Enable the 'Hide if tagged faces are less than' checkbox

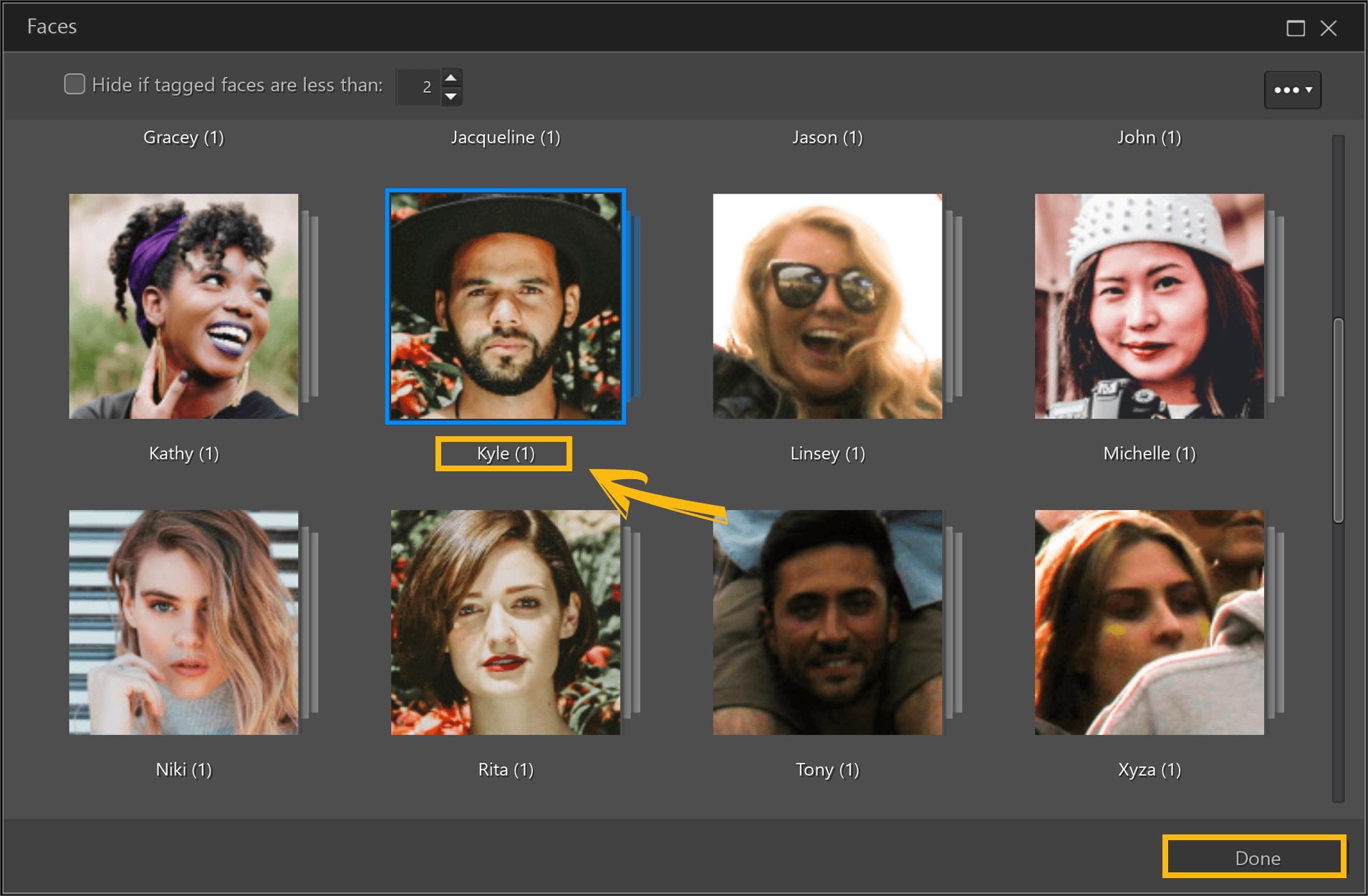[x=74, y=84]
